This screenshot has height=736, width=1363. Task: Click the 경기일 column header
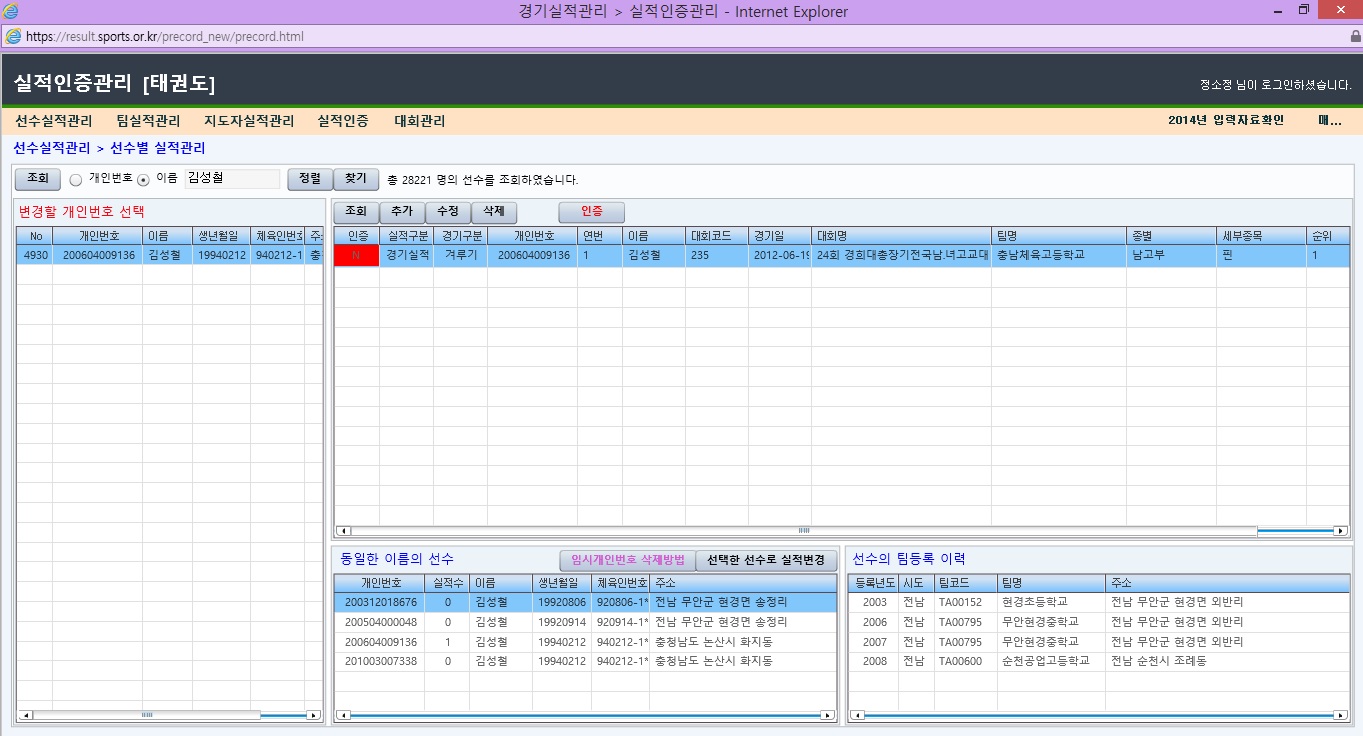coord(779,236)
